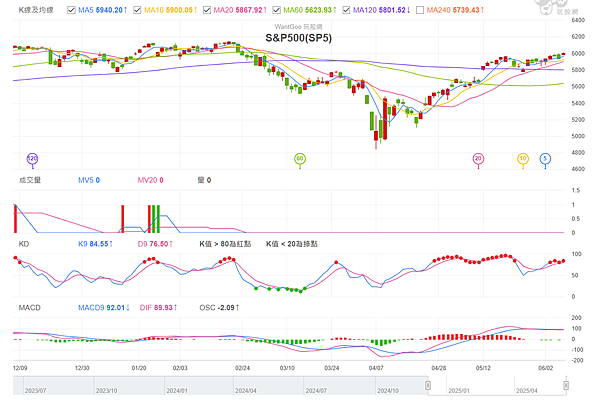Viewport: 600px width, 402px height.
Task: Click the MACD9 92.01 value
Action: tap(104, 308)
